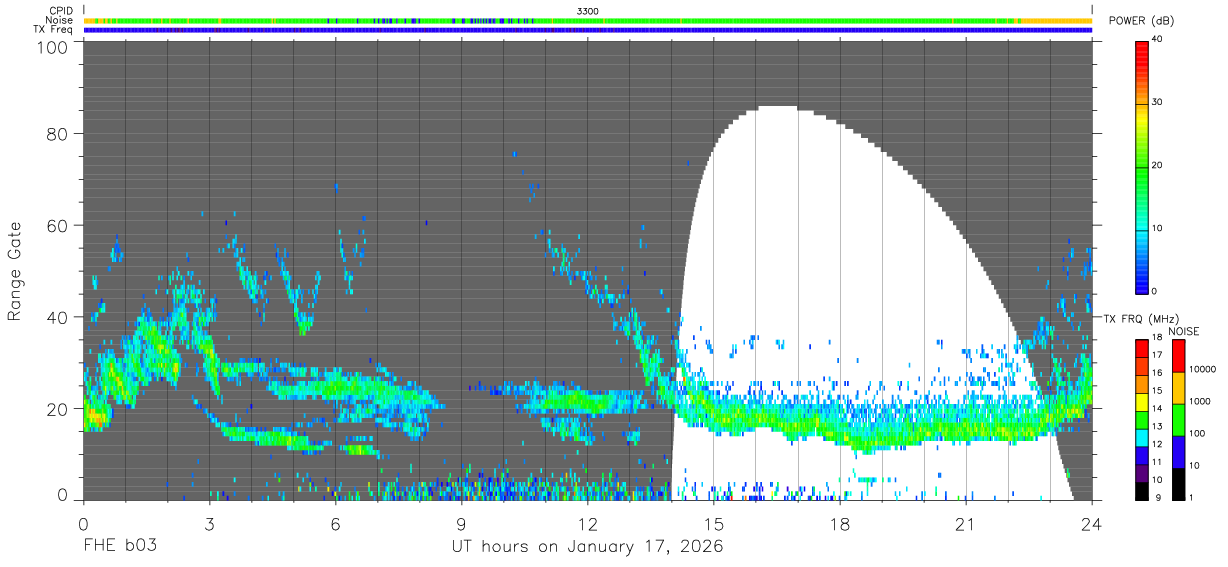Click the 3 hour tick label
The height and width of the screenshot is (567, 1228).
coord(209,525)
